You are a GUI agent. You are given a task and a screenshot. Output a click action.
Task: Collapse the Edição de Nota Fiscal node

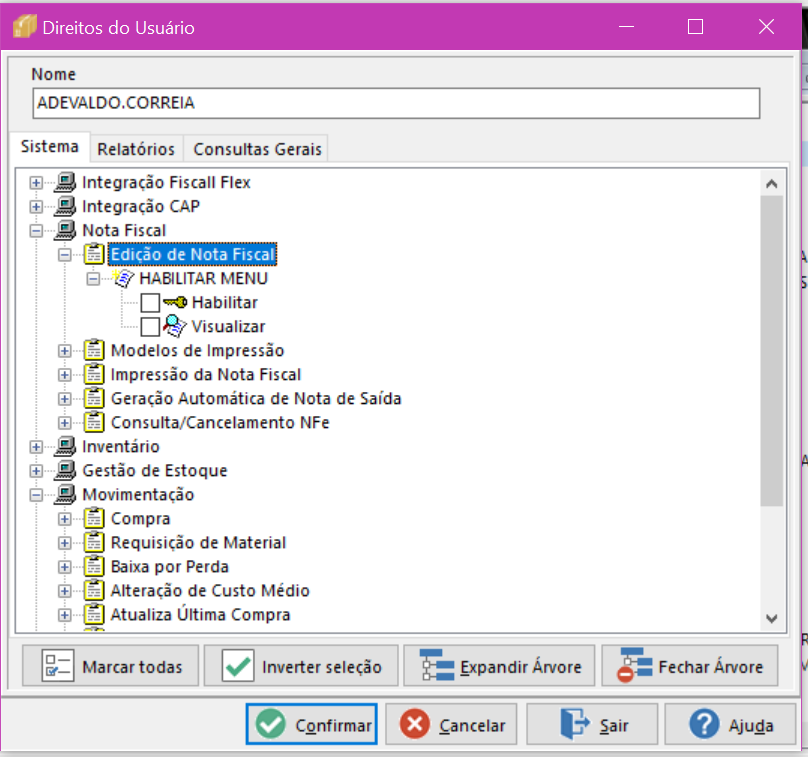[64, 255]
